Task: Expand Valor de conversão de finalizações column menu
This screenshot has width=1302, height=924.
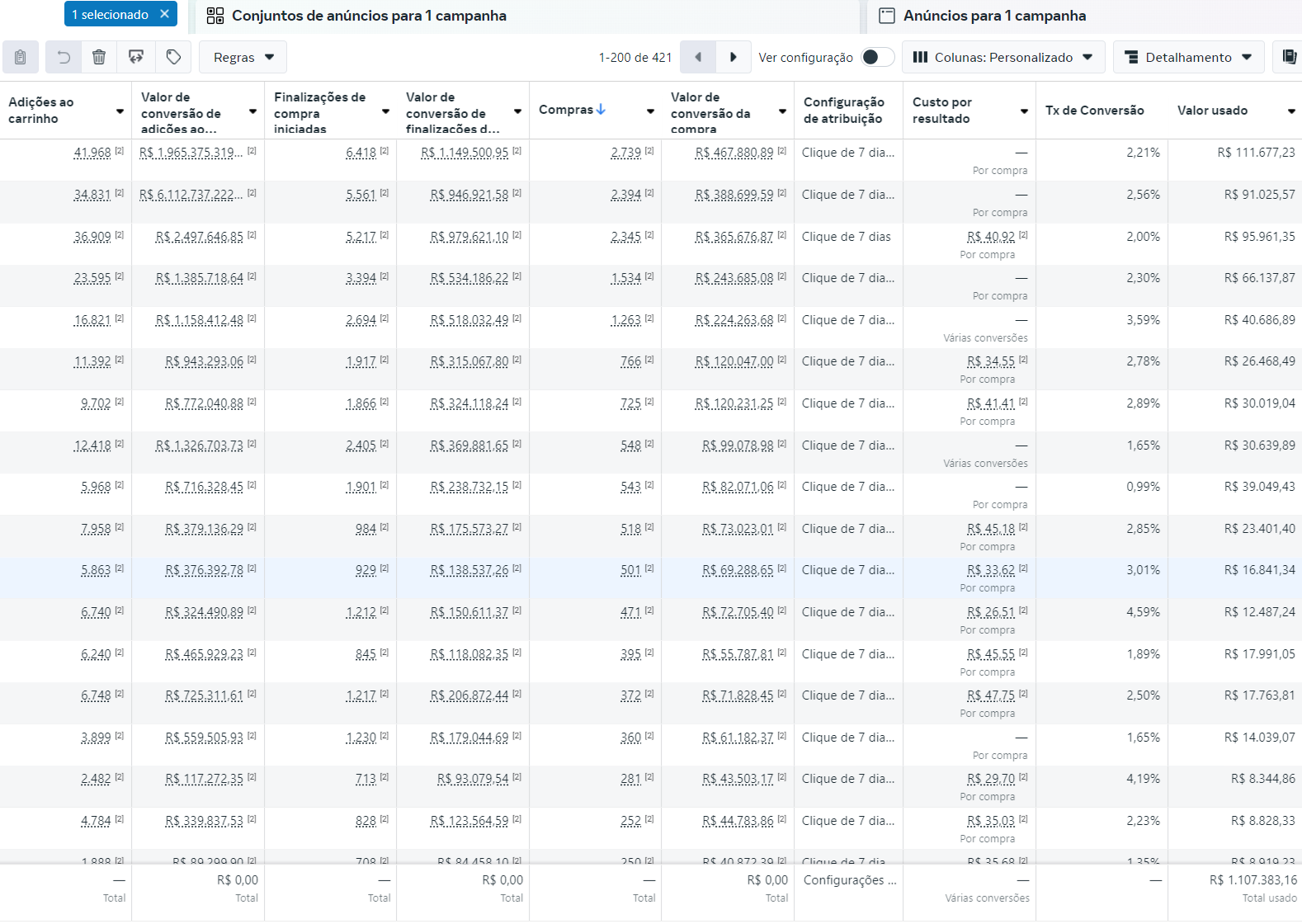Action: coord(517,111)
